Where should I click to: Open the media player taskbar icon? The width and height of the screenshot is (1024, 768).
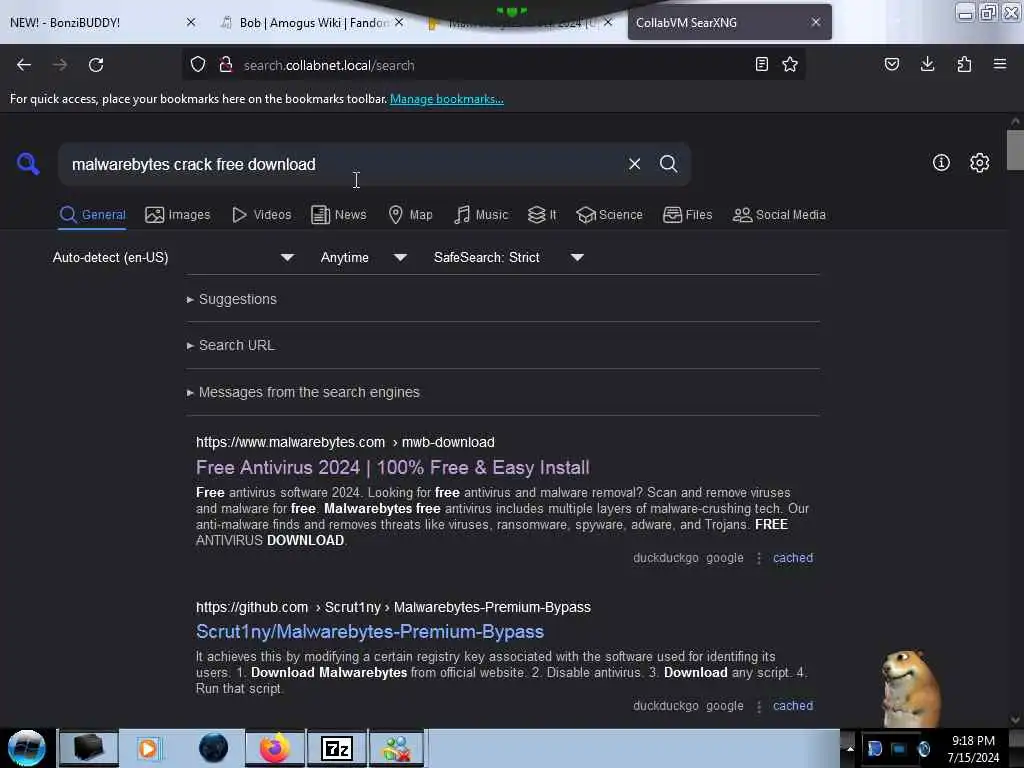[x=148, y=748]
